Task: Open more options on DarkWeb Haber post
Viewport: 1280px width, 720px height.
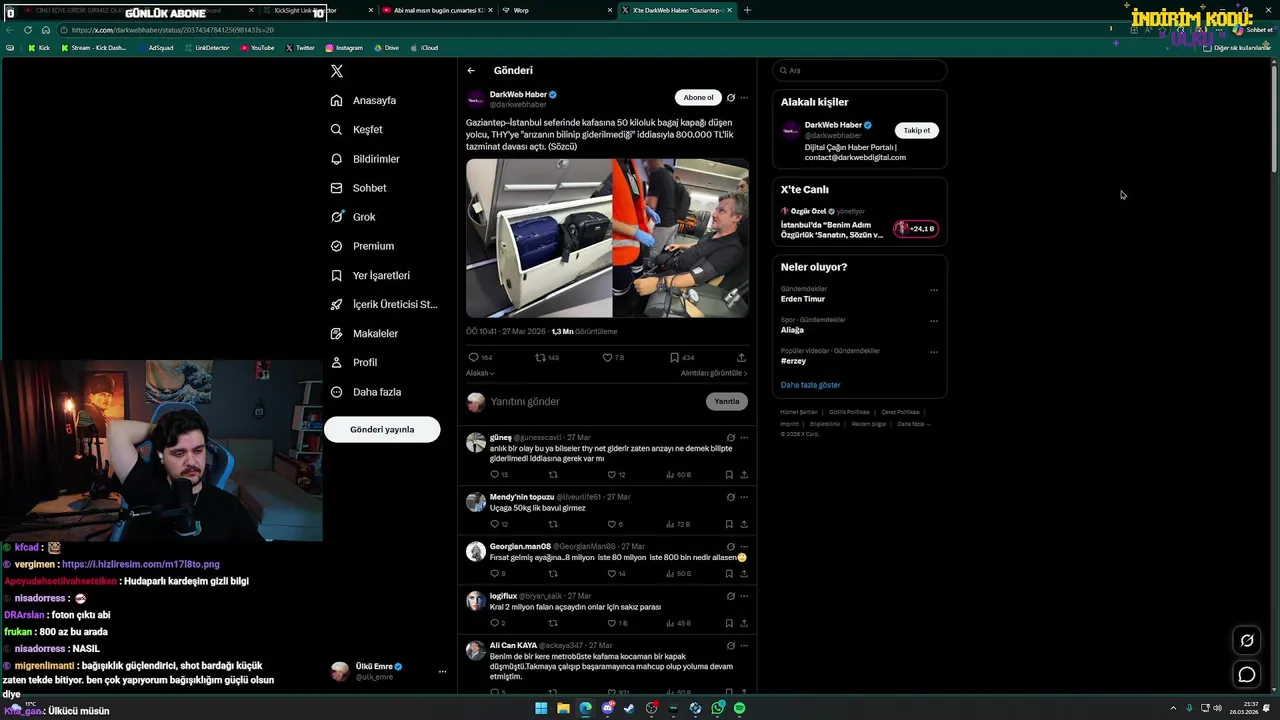Action: (743, 98)
